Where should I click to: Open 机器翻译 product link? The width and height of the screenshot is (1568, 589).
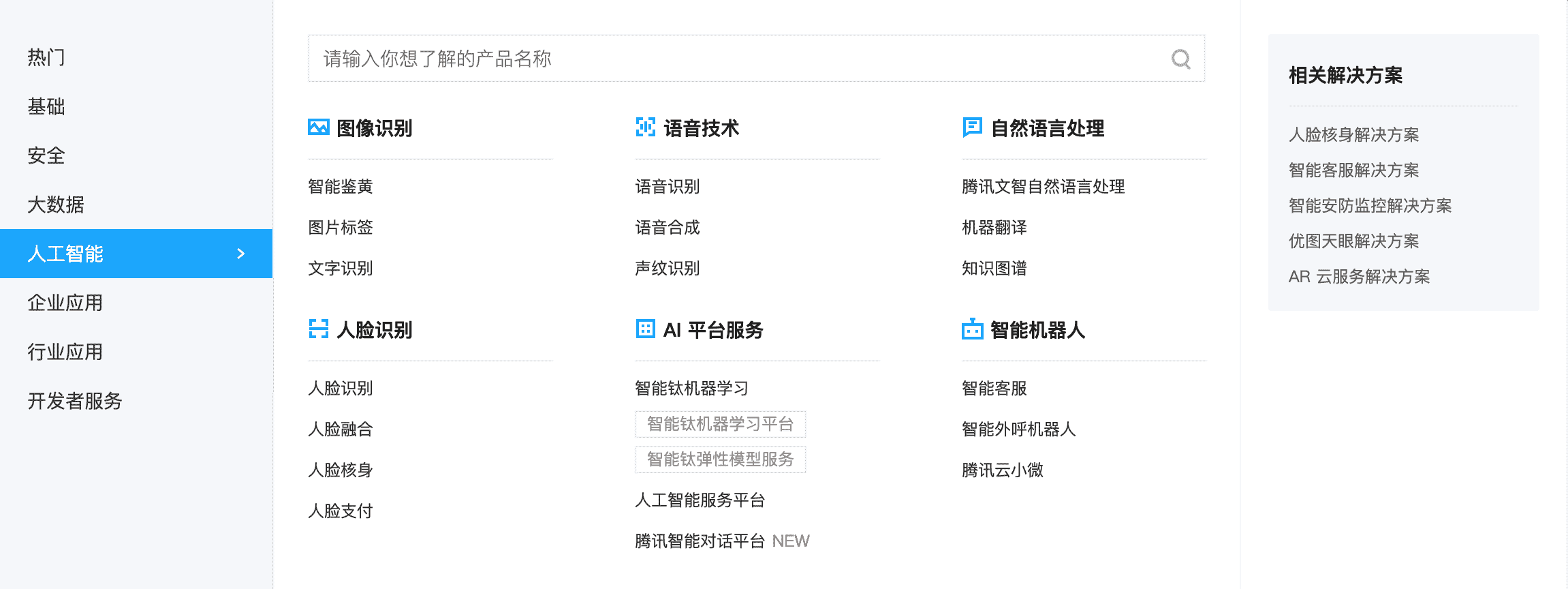click(x=994, y=228)
